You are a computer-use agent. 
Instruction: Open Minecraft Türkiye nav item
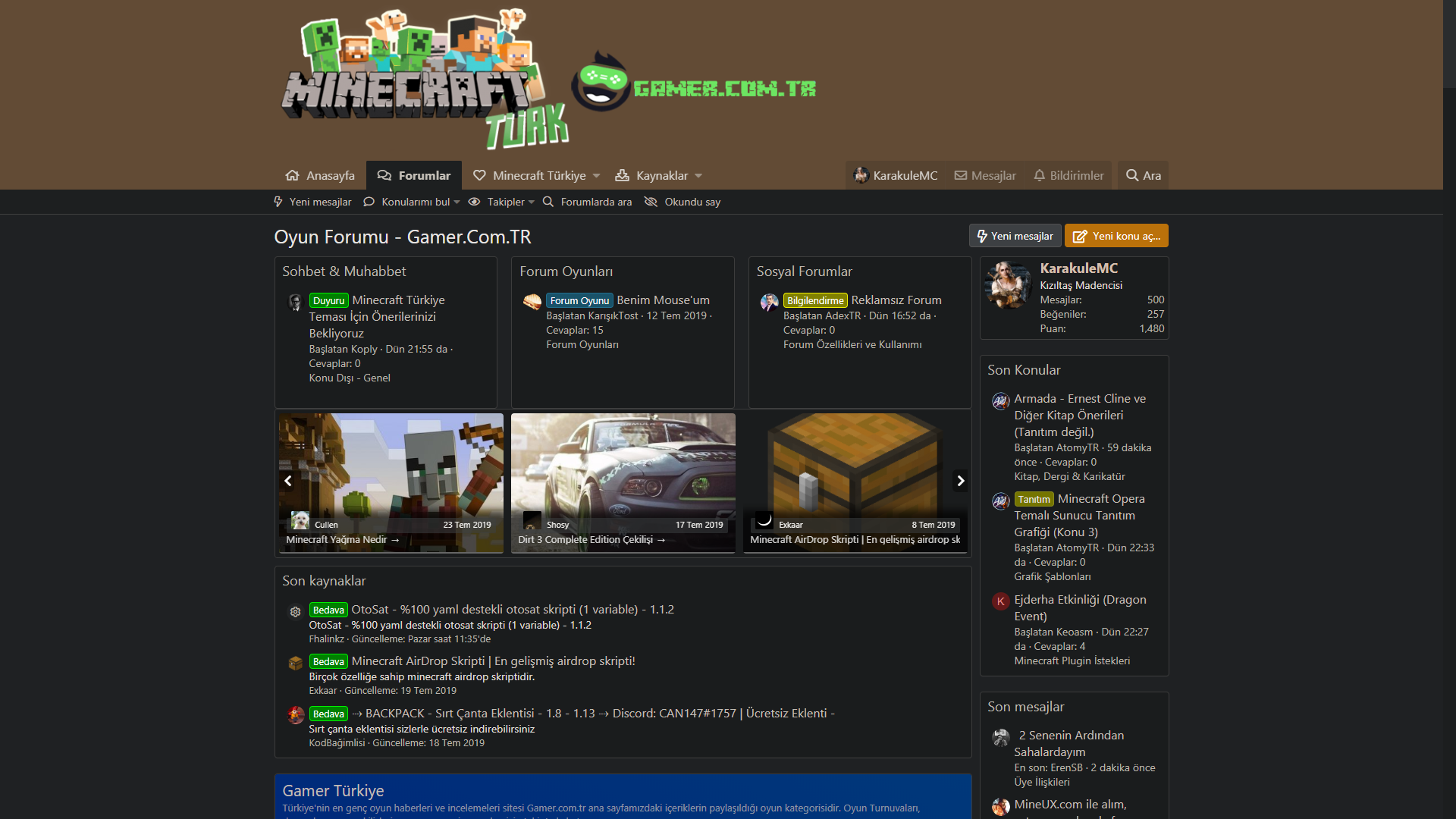529,175
